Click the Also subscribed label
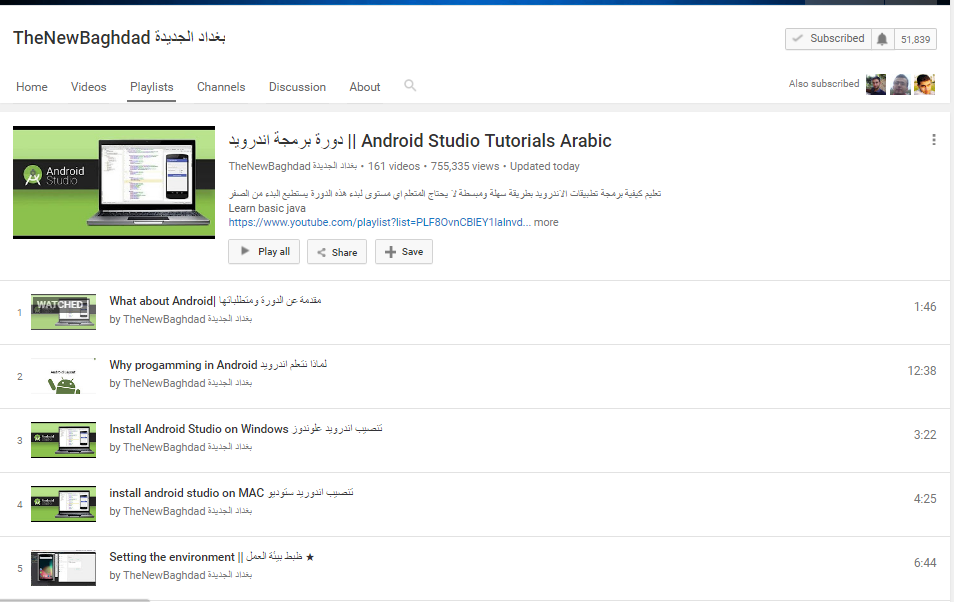 click(x=824, y=84)
